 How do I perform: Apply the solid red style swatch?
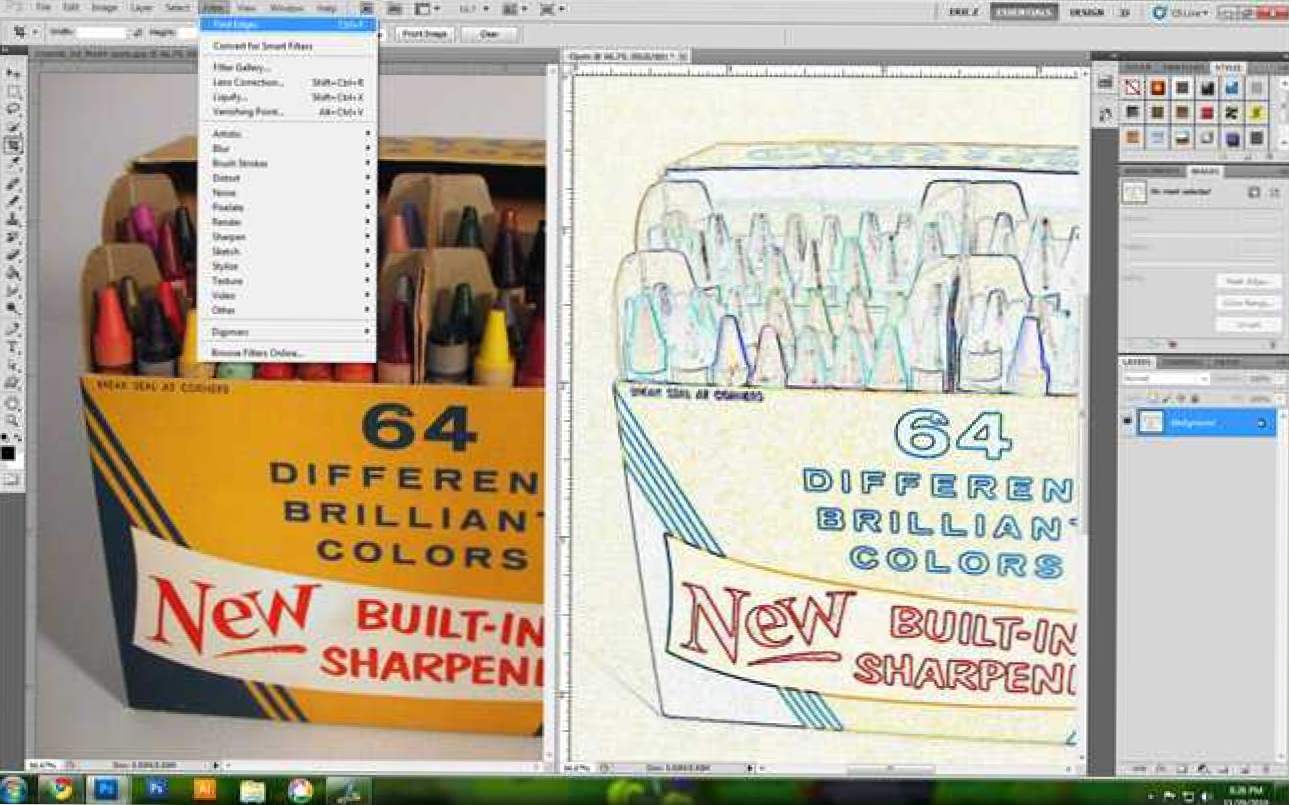[x=1207, y=113]
